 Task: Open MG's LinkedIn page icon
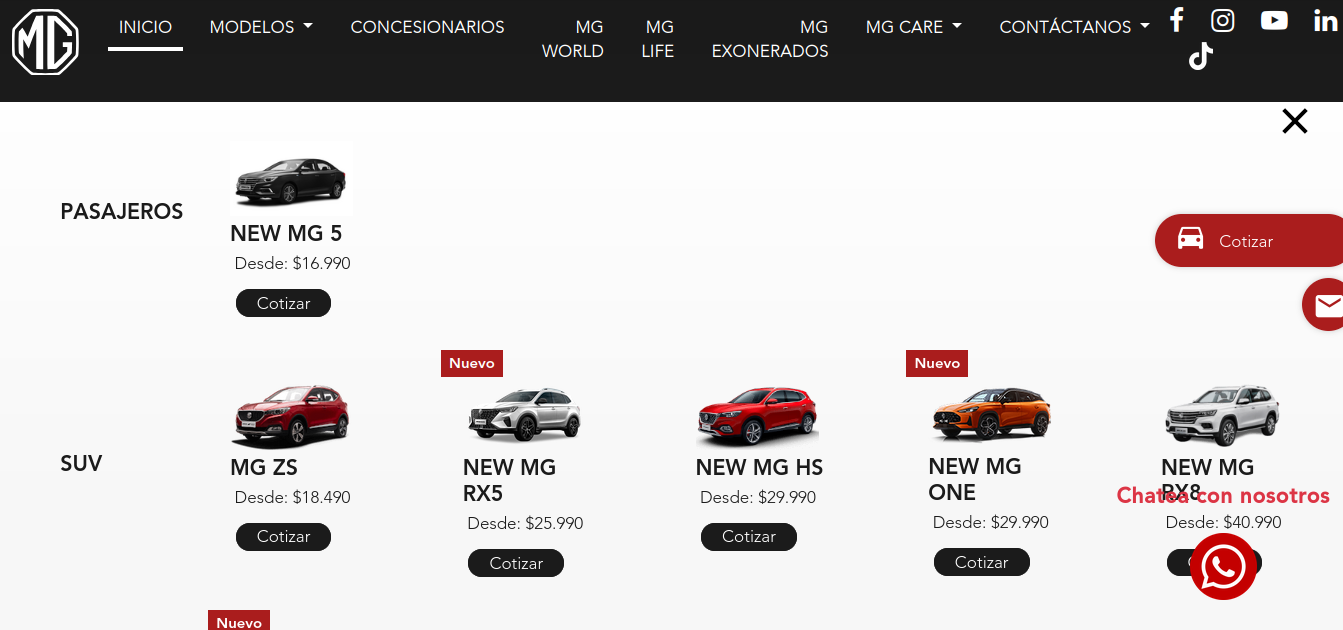click(x=1325, y=20)
